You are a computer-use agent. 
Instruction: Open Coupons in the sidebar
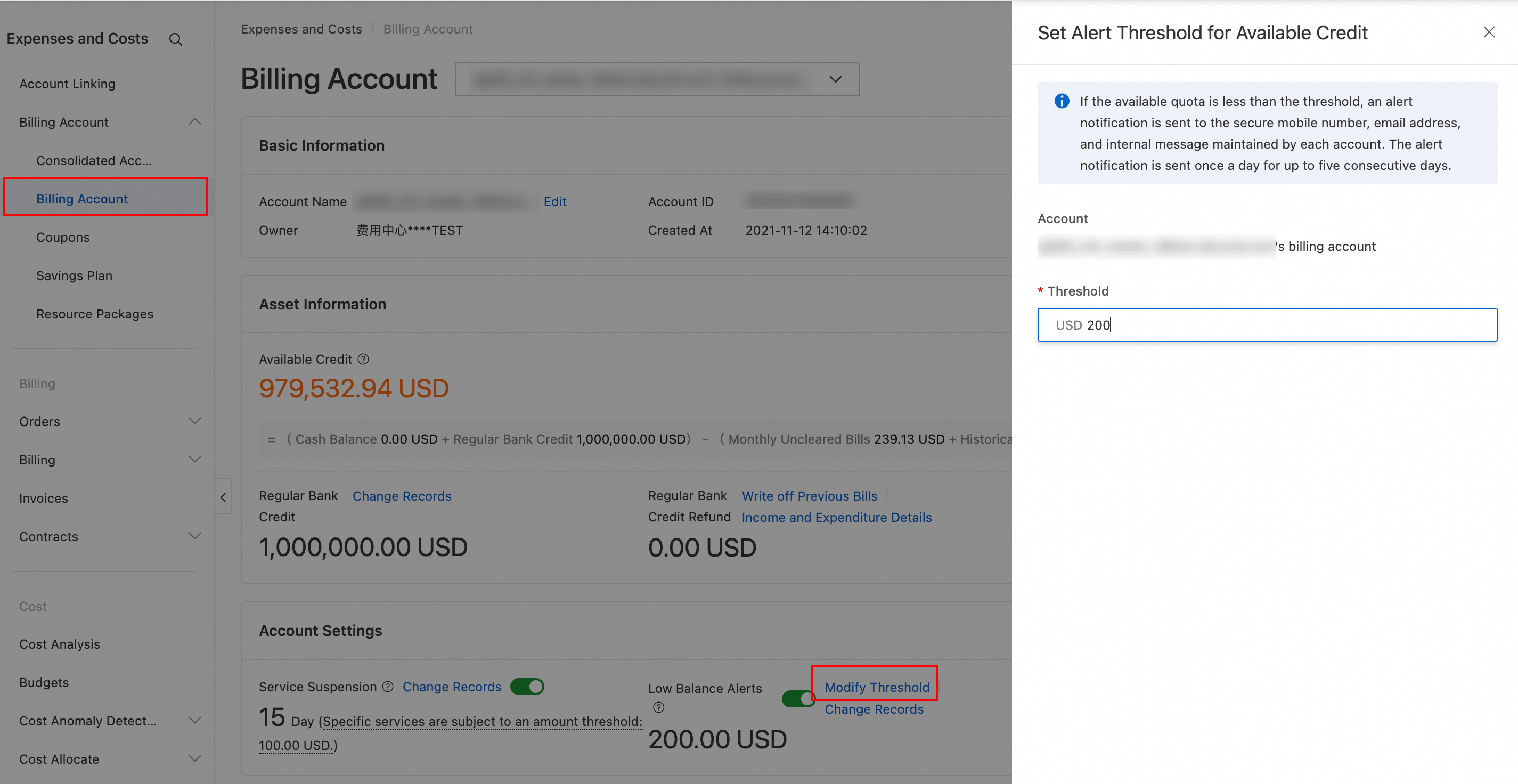click(x=63, y=237)
